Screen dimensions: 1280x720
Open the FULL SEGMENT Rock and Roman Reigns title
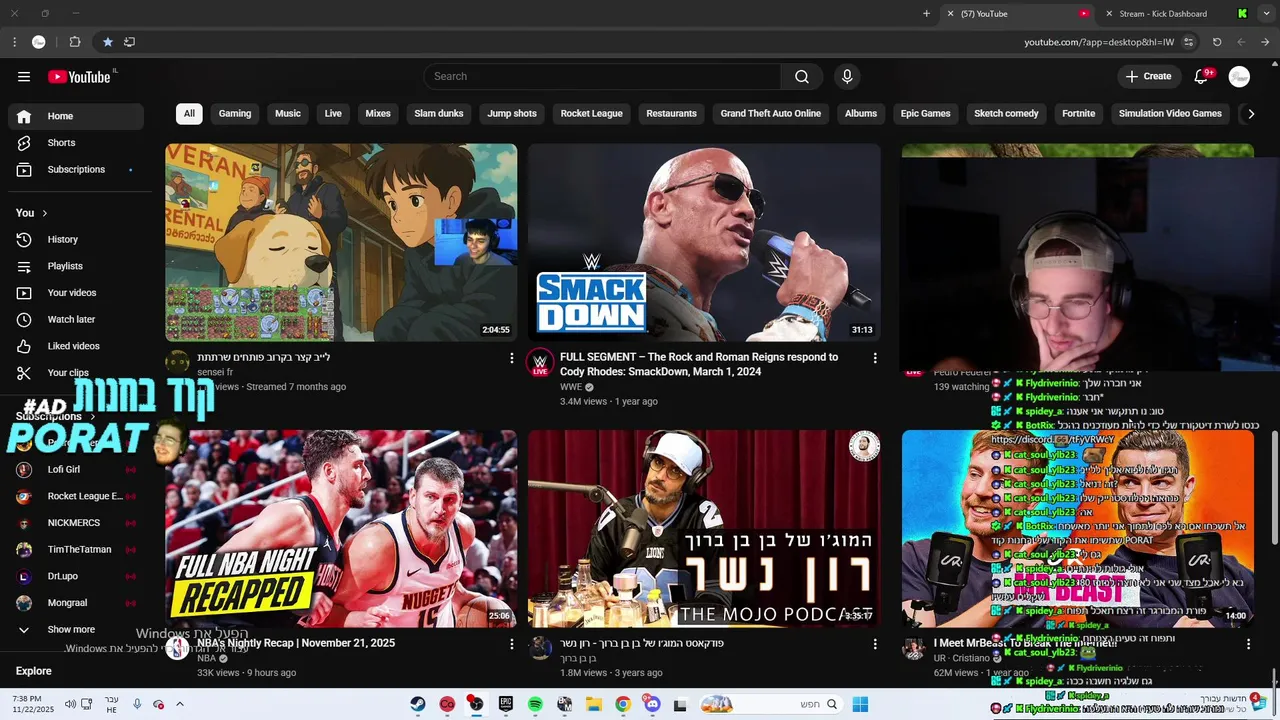pyautogui.click(x=699, y=364)
